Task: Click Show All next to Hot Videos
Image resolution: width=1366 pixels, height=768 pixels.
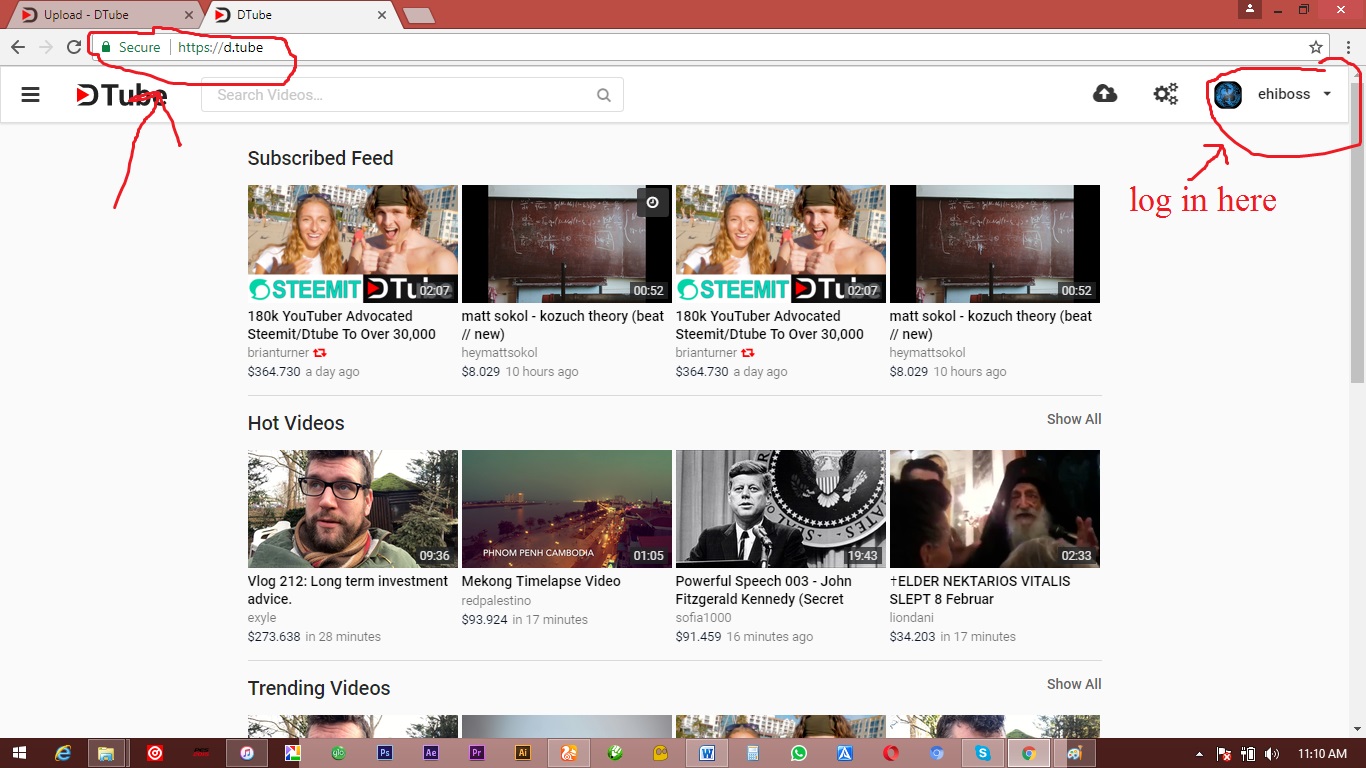Action: click(x=1074, y=419)
